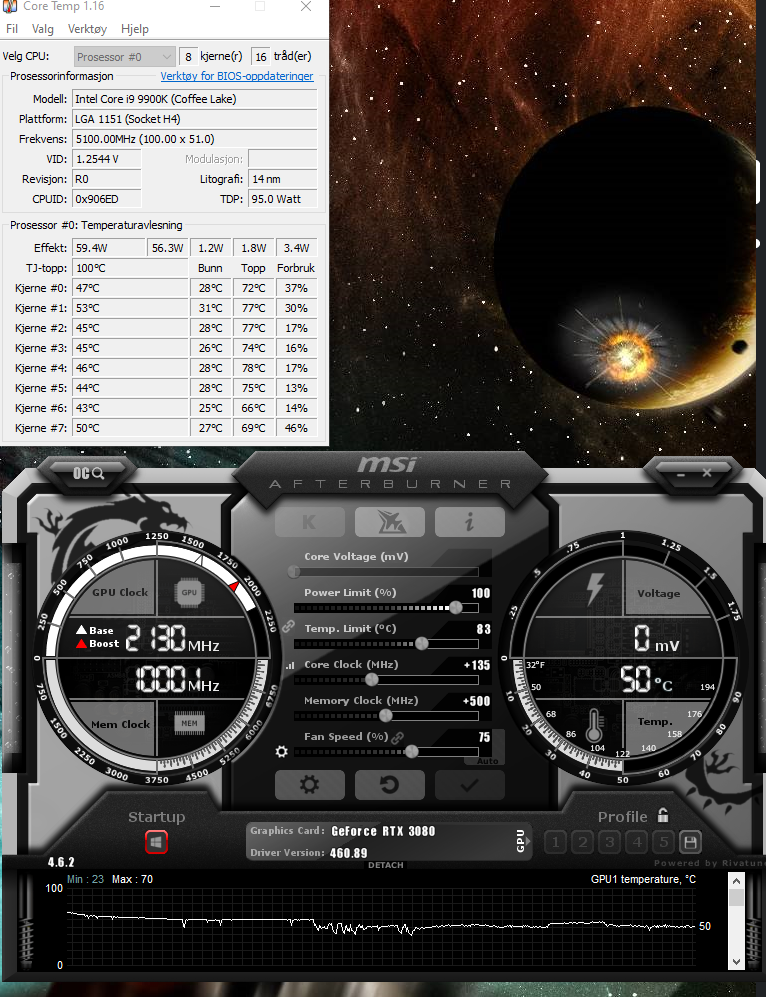766x997 pixels.
Task: Click the Power Limit value 100
Action: click(481, 593)
